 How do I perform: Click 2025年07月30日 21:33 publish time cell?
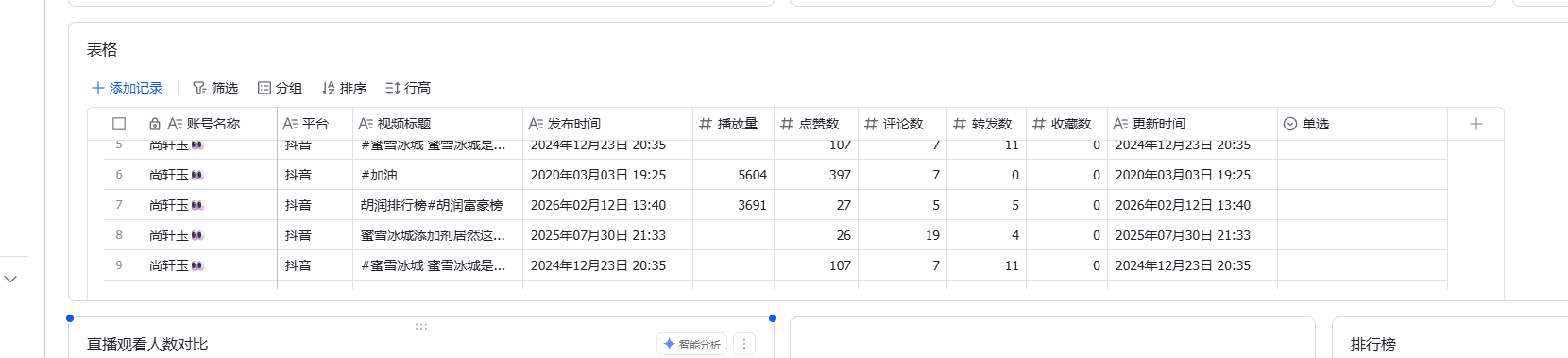tap(608, 235)
